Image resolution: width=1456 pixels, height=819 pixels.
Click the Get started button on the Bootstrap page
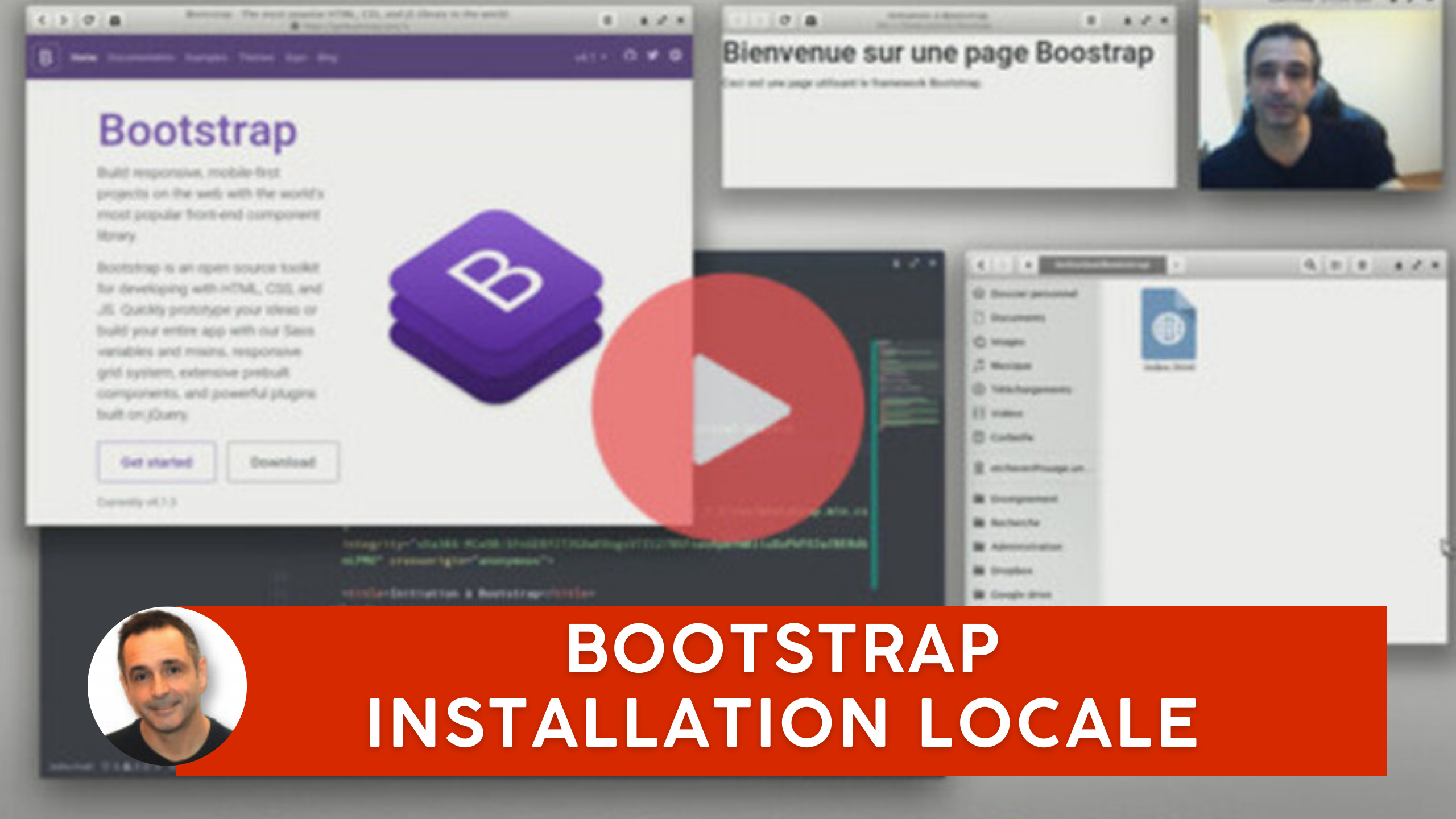pyautogui.click(x=157, y=462)
